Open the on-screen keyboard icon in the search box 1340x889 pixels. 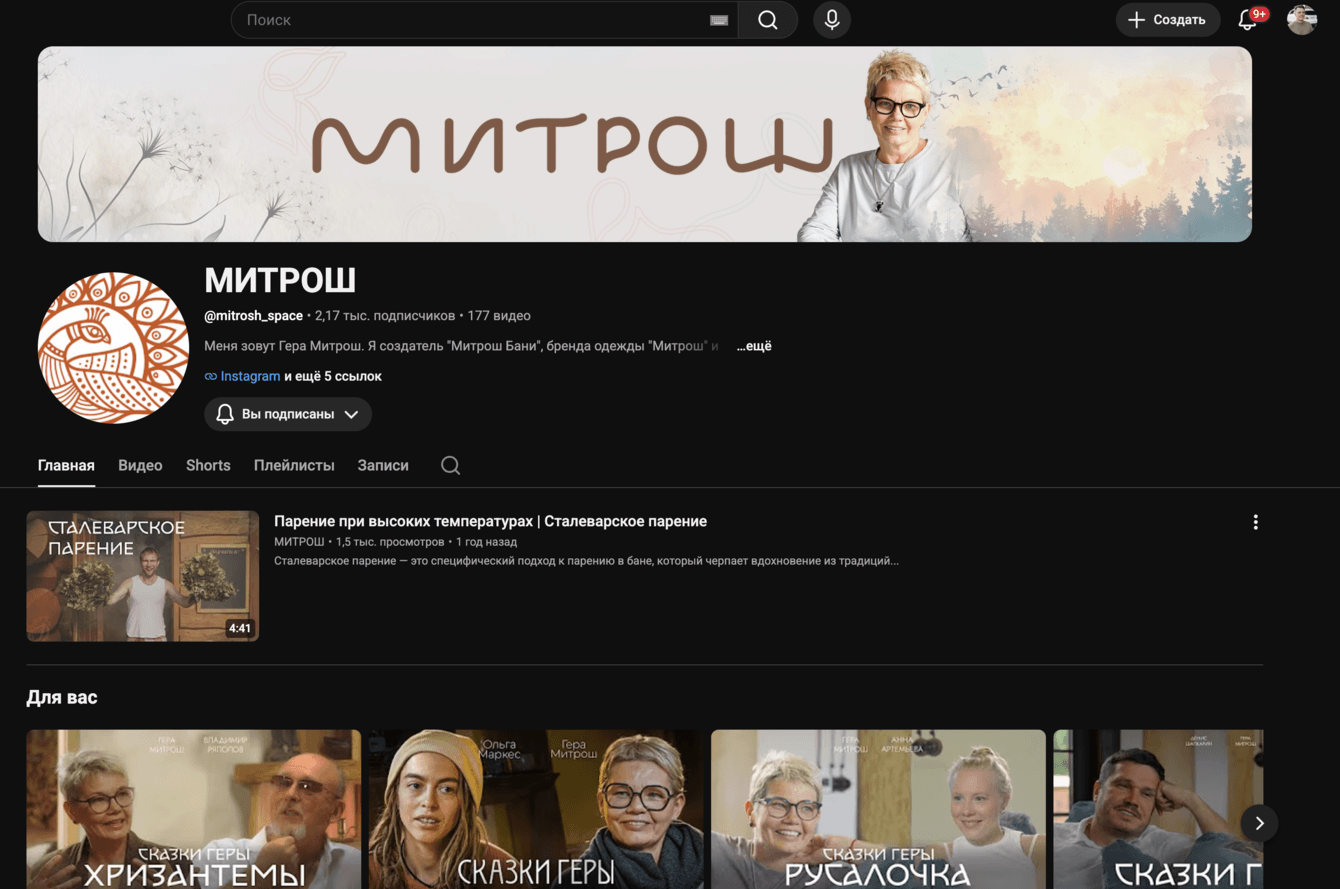[718, 20]
